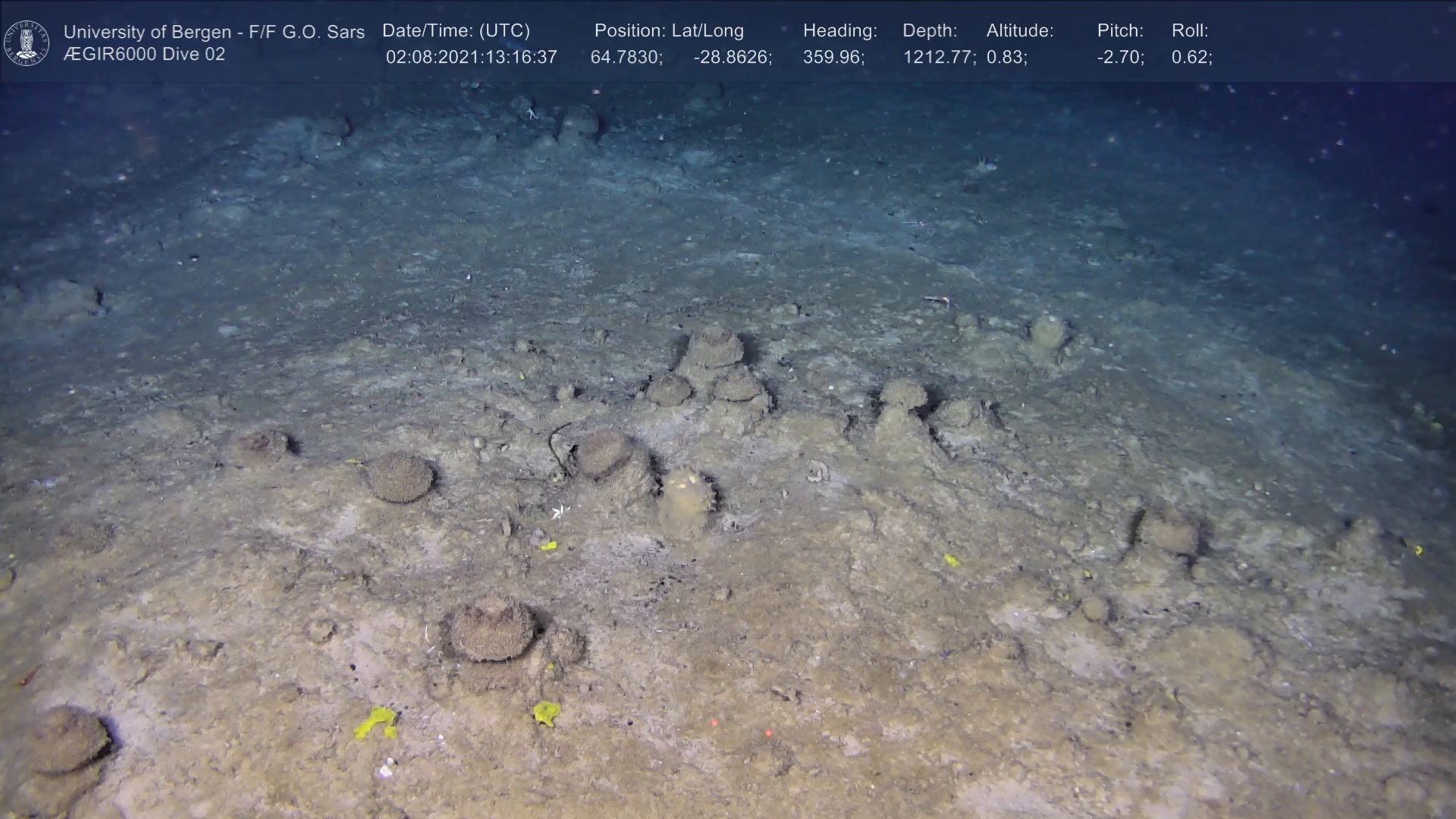Click the Date/Time (UTC) header label
Viewport: 1456px width, 819px height.
[x=456, y=30]
